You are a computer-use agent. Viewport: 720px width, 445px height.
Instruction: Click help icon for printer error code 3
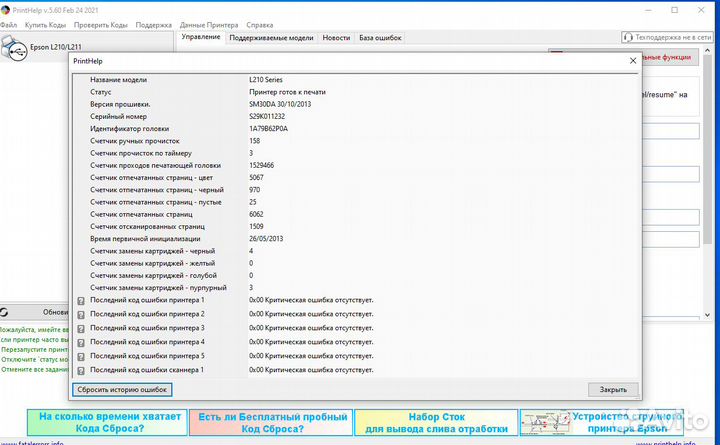81,329
